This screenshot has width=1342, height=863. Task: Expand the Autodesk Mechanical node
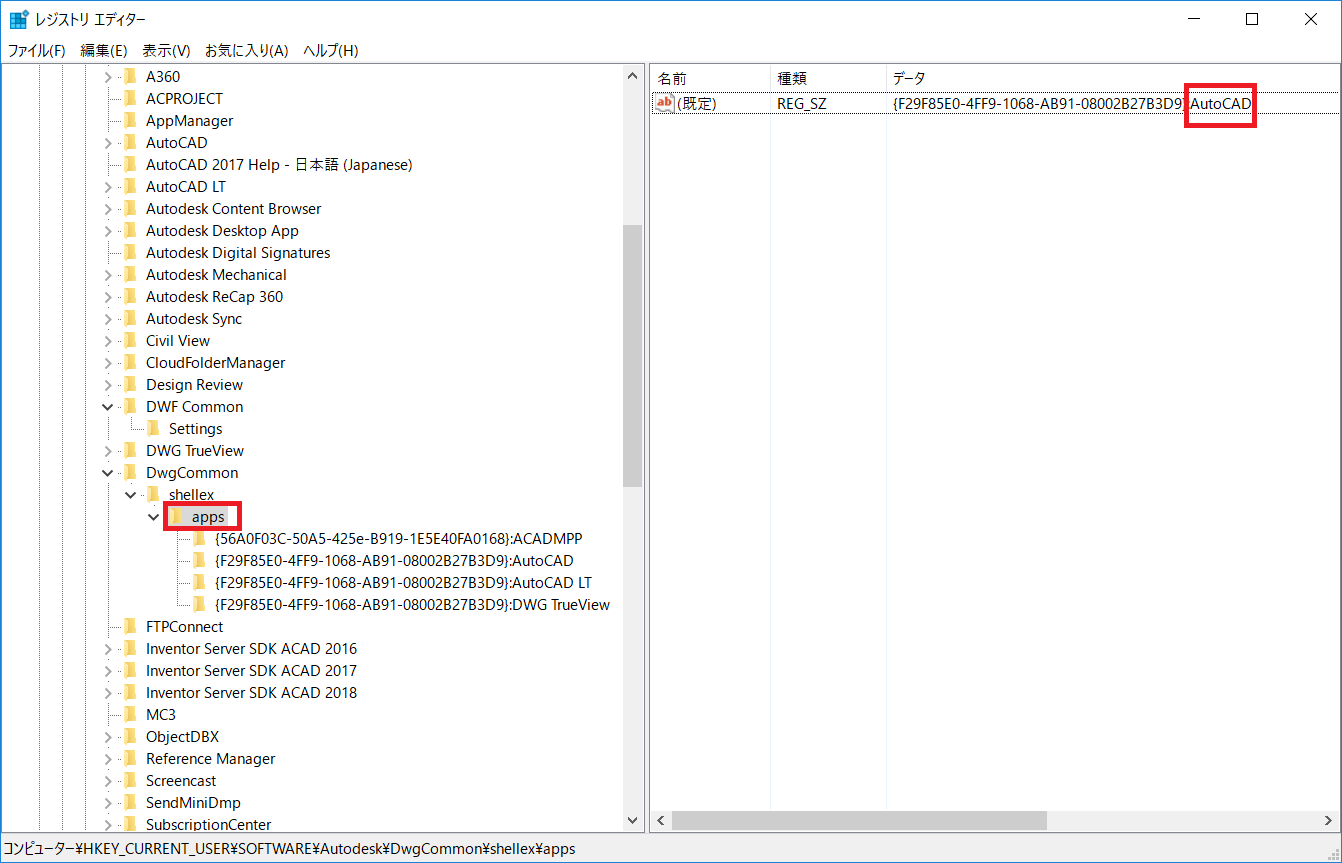[108, 274]
